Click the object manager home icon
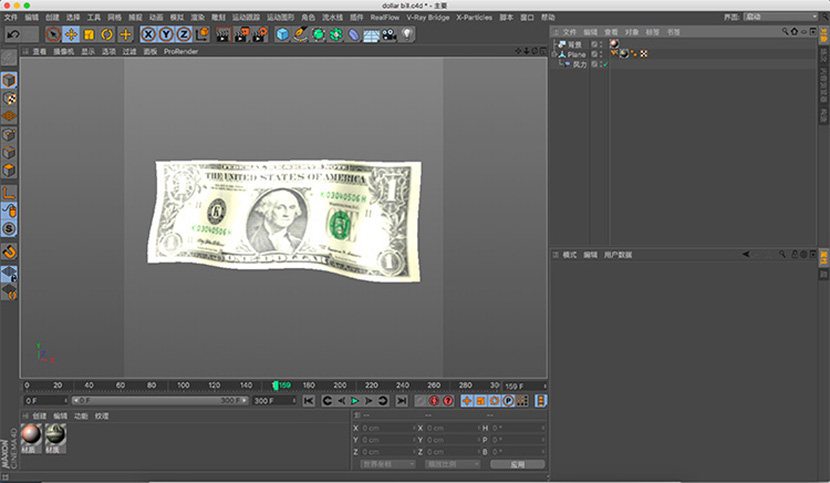 pos(794,32)
